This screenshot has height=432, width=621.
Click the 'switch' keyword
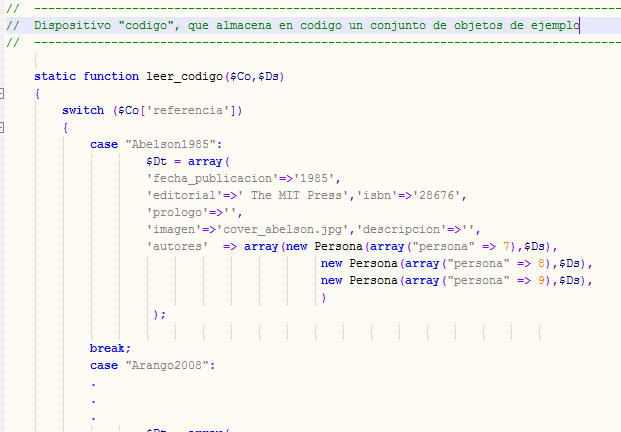pos(83,110)
